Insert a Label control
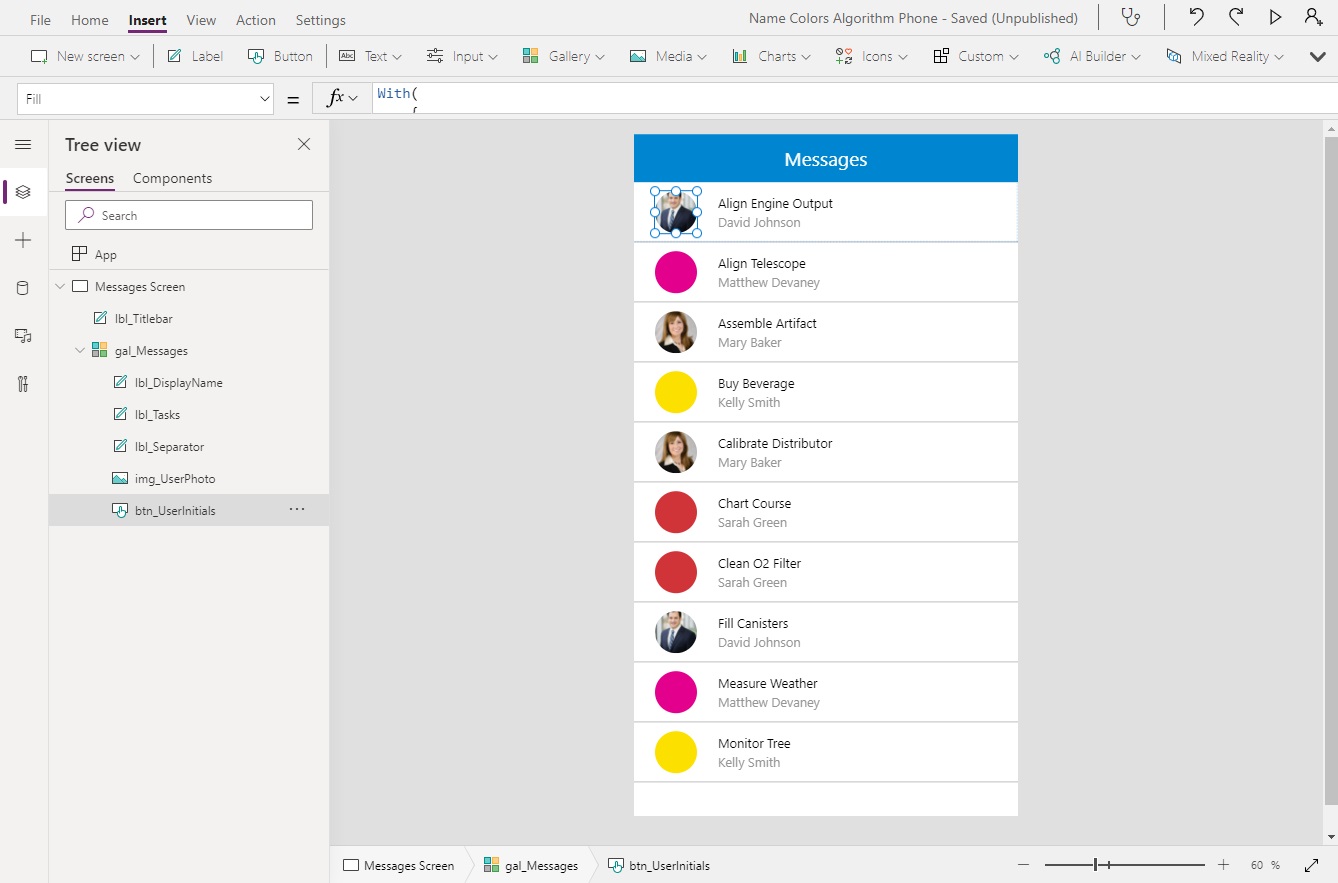The image size is (1338, 883). (x=194, y=56)
